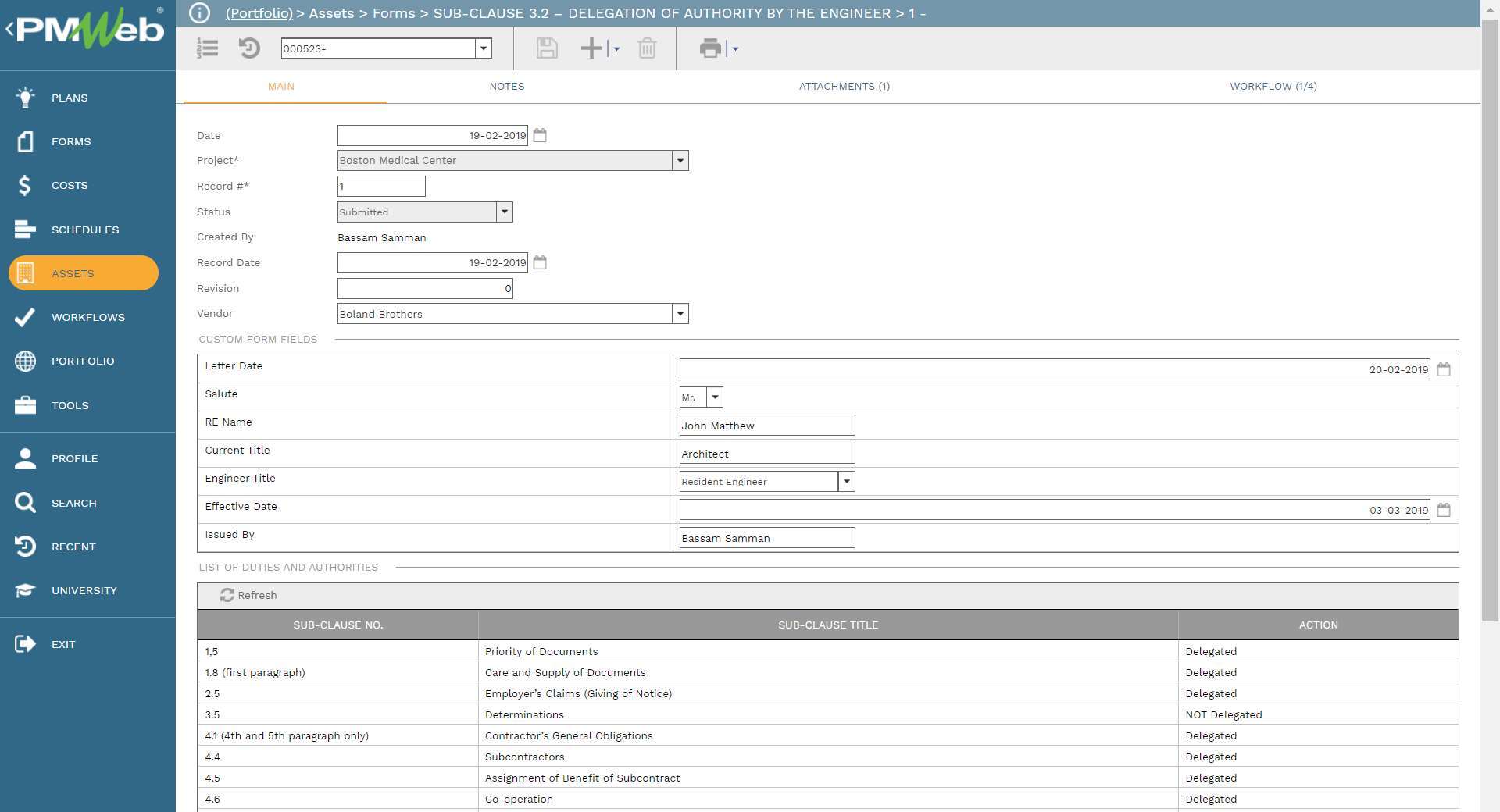Screen dimensions: 1500x812
Task: Expand the record number 000523 dropdown
Action: click(x=484, y=48)
